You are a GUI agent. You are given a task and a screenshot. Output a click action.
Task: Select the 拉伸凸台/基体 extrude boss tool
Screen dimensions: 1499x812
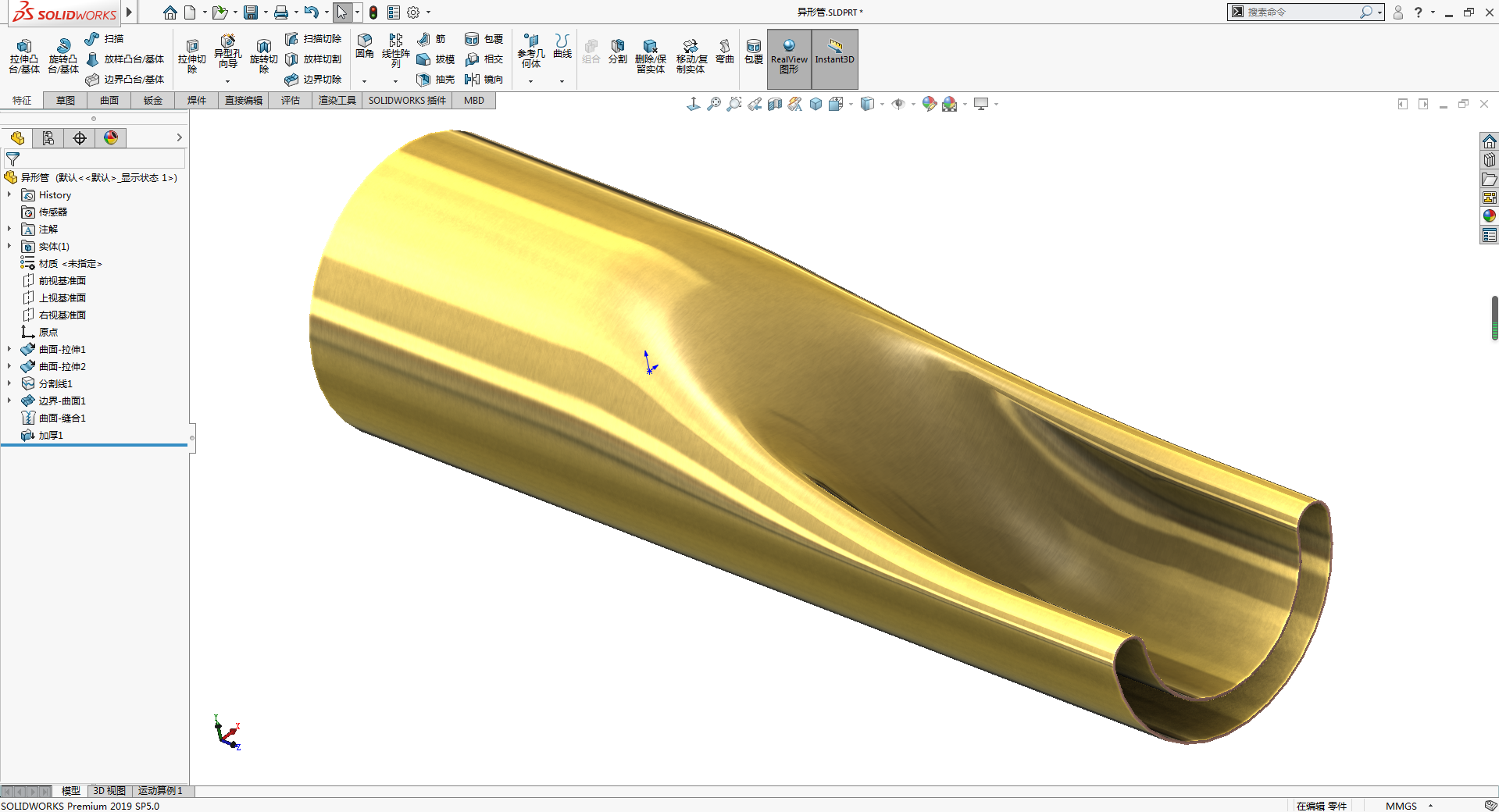(x=24, y=56)
